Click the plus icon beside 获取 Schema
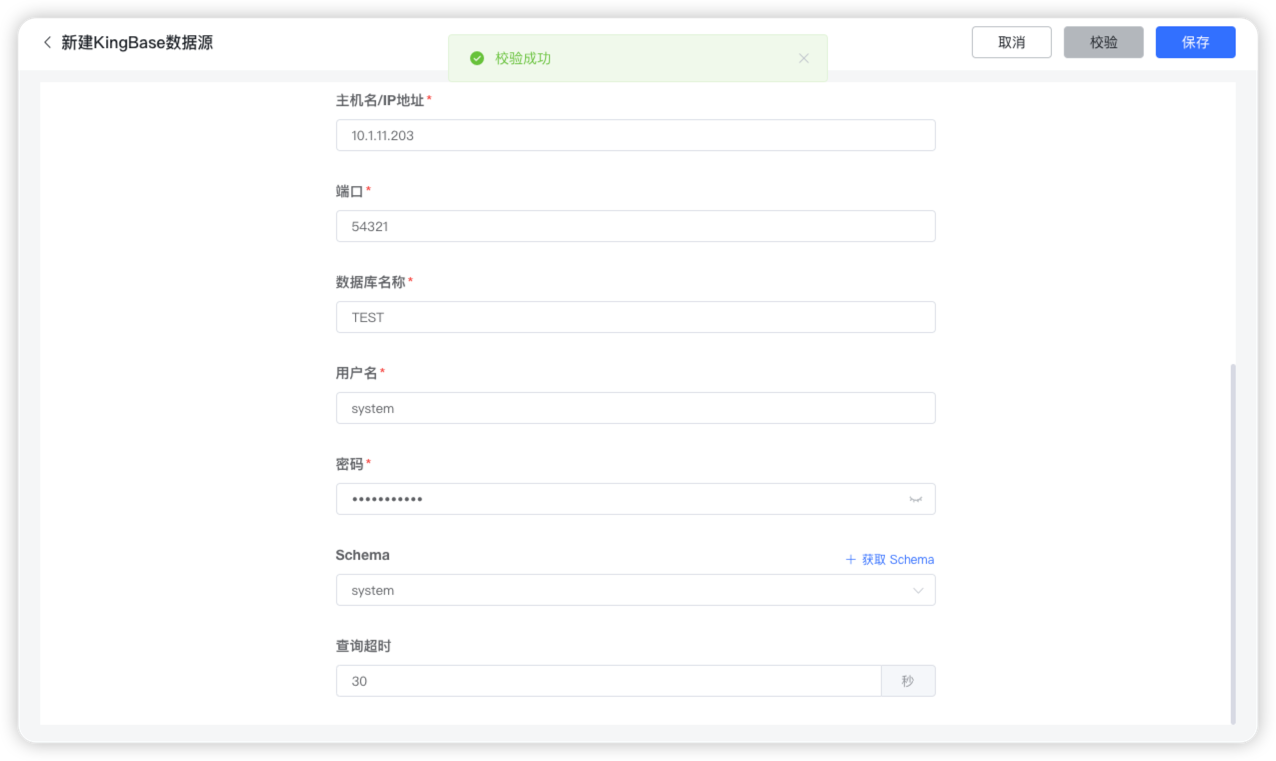This screenshot has width=1276, height=761. [x=851, y=560]
